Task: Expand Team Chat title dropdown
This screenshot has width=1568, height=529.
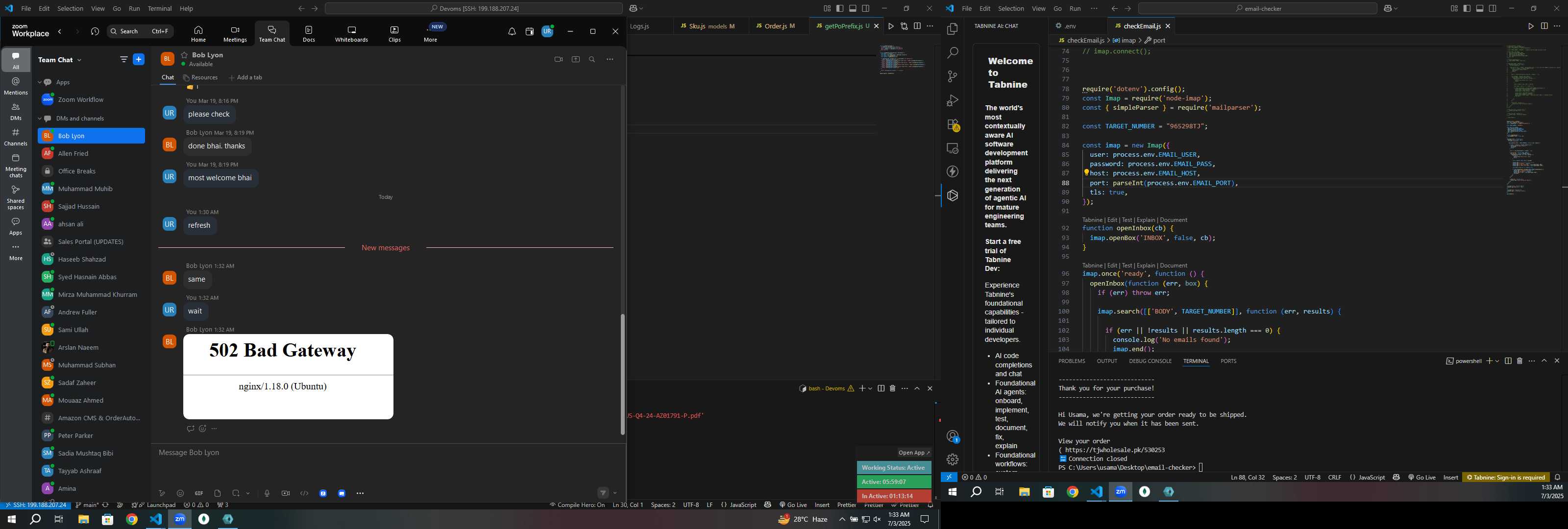Action: [79, 60]
